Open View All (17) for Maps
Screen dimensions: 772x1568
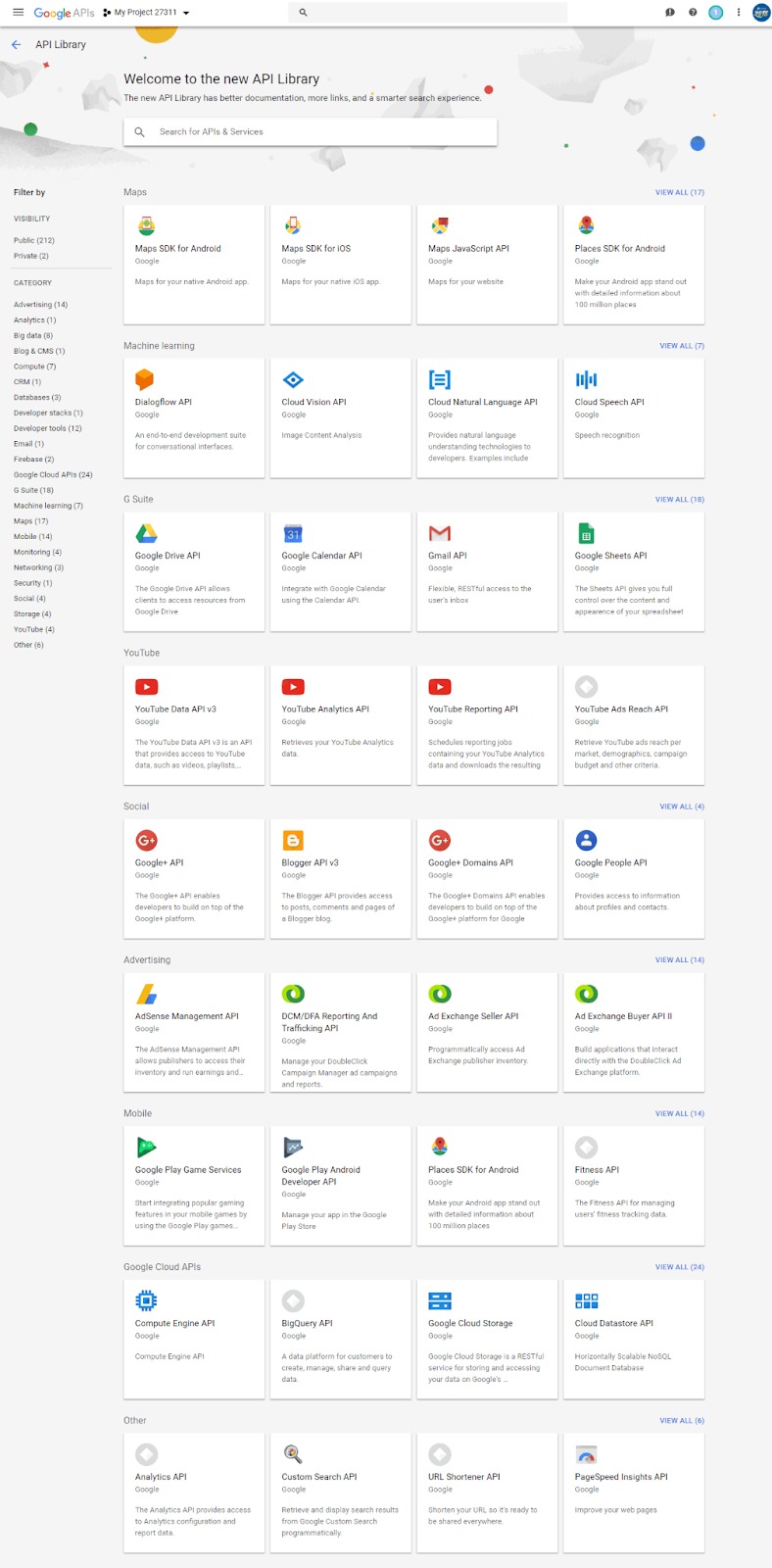pos(680,192)
